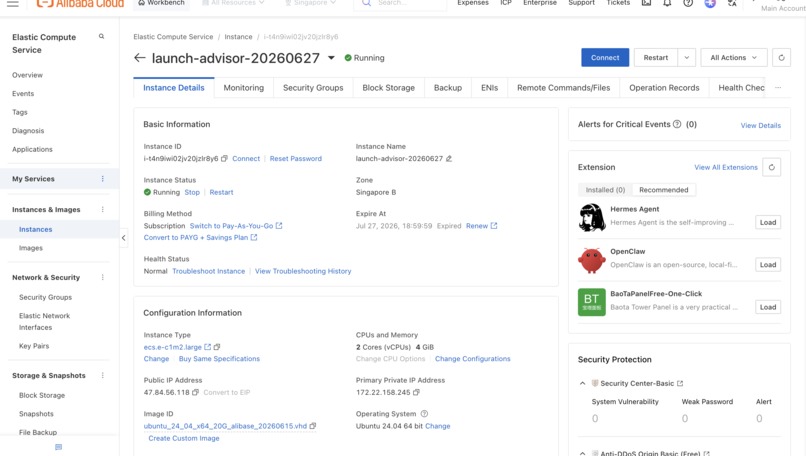Open Operating System help tooltip icon
806x456 pixels.
pyautogui.click(x=424, y=414)
